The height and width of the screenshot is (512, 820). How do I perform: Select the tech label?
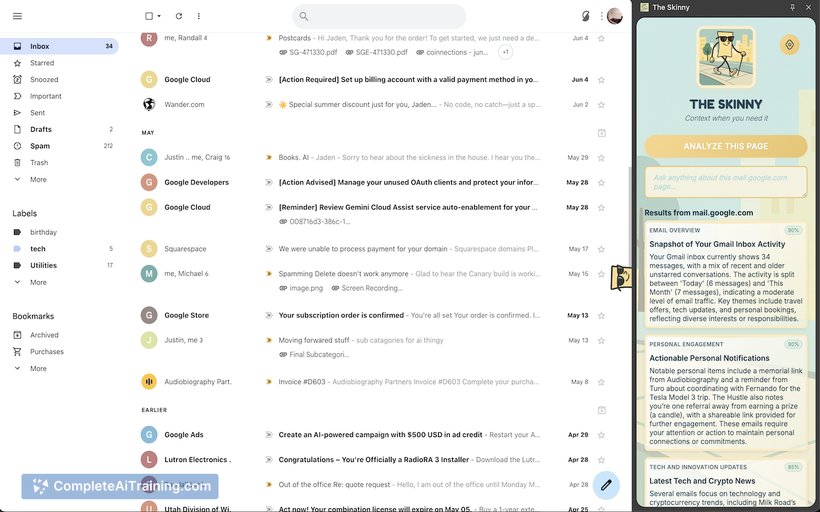59,249
